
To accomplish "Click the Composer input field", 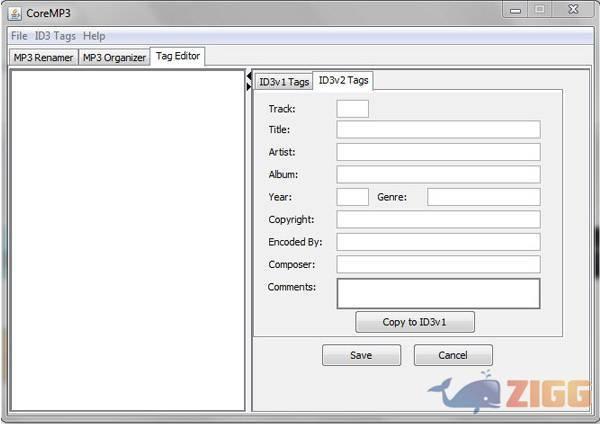I will click(x=438, y=264).
